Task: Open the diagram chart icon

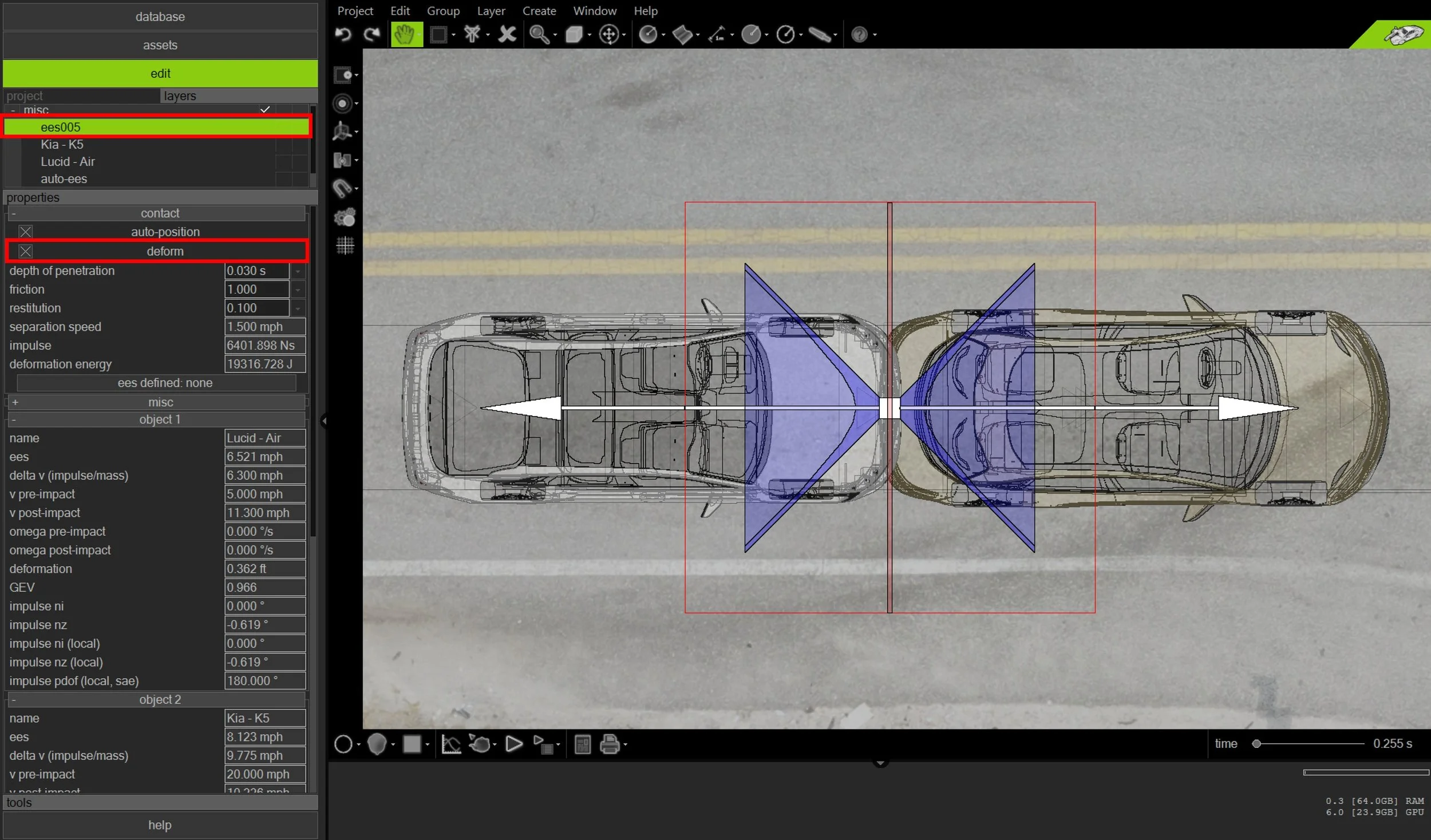Action: tap(451, 744)
